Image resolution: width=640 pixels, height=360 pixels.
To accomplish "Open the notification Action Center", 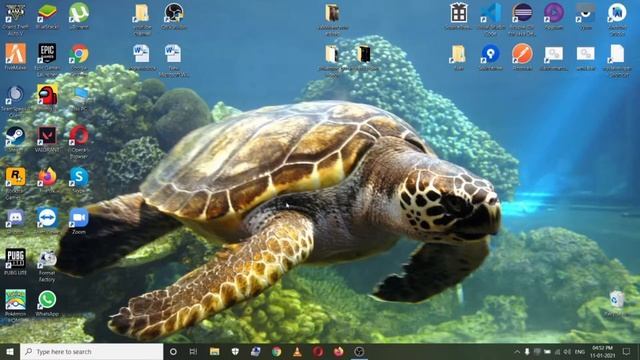I will [627, 351].
